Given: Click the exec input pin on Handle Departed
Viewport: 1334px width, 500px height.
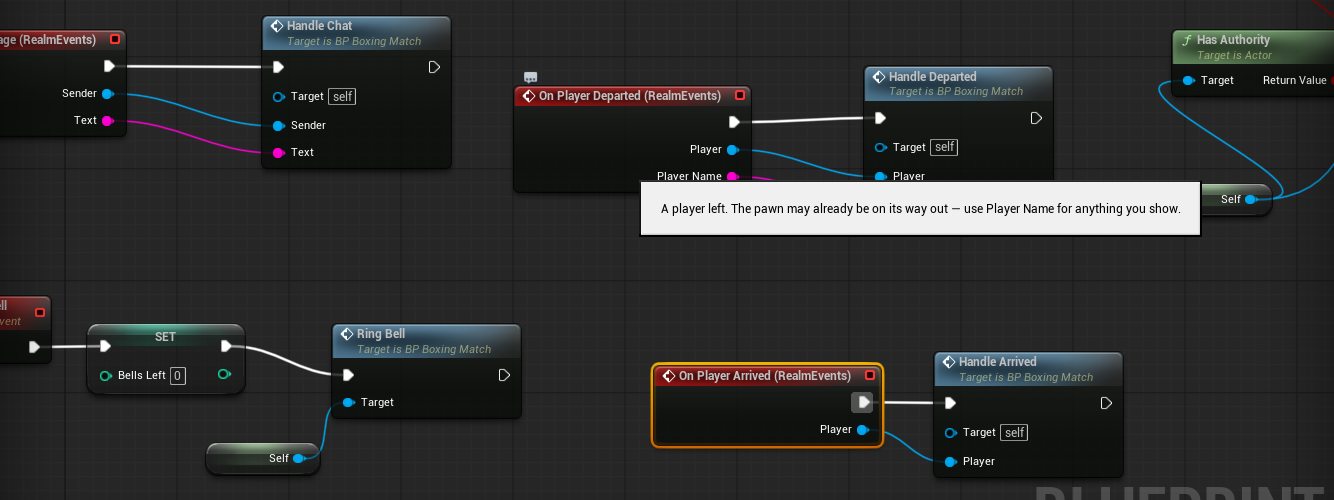Looking at the screenshot, I should [881, 118].
